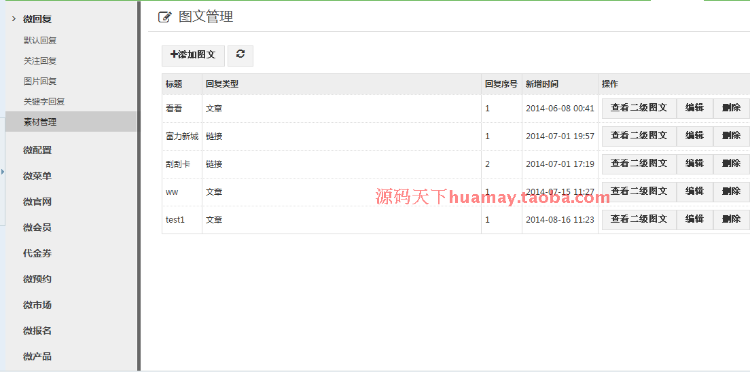750x372 pixels.
Task: Click the 富力新城 title cell
Action: (182, 137)
